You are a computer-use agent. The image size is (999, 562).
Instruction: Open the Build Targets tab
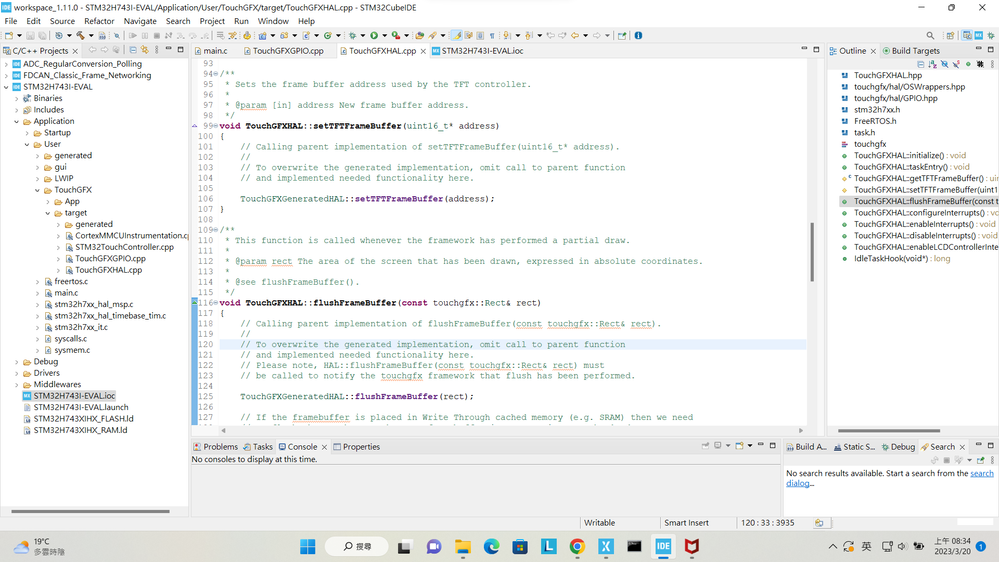(911, 50)
